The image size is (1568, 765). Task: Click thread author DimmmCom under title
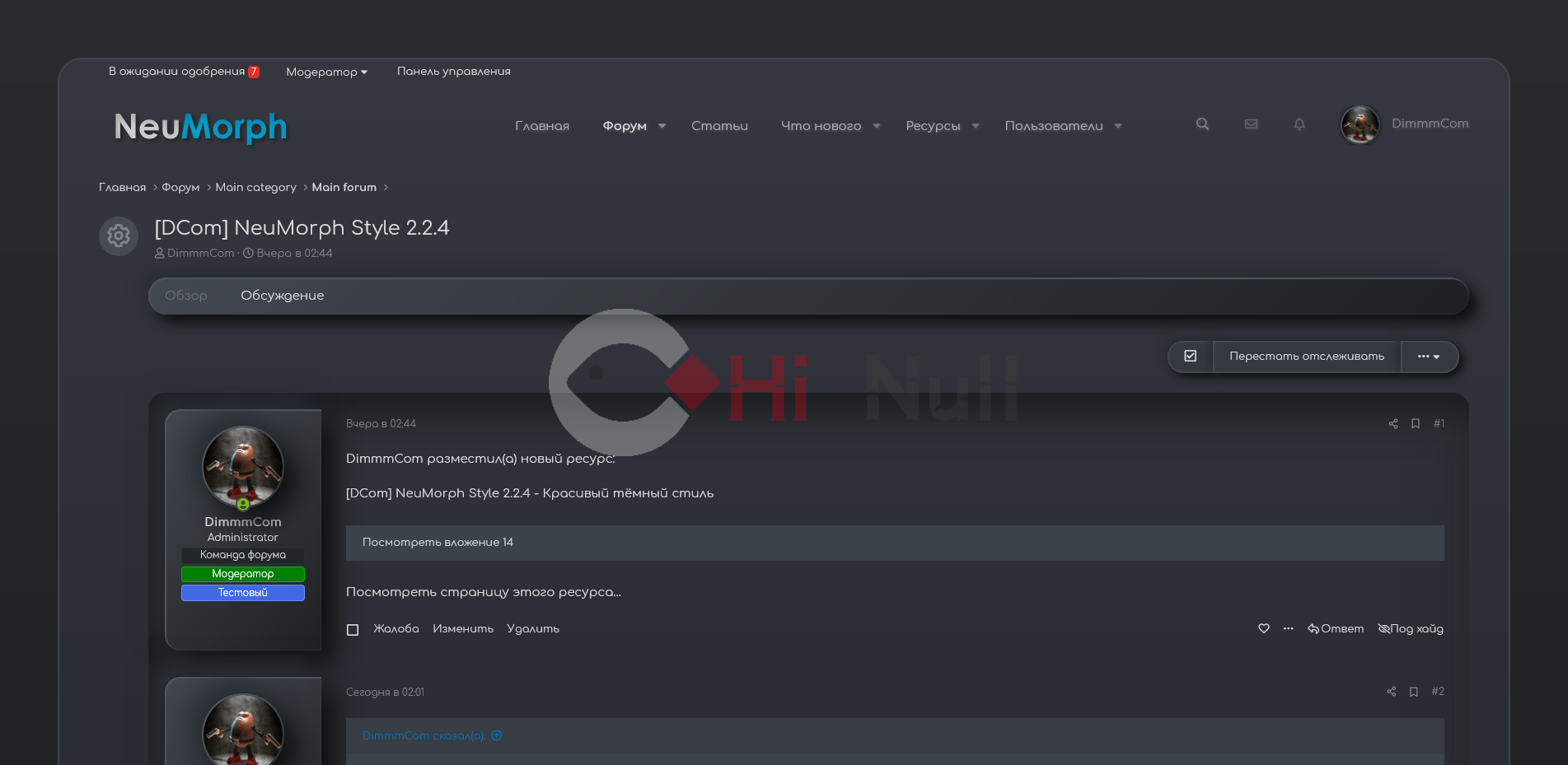click(x=200, y=254)
